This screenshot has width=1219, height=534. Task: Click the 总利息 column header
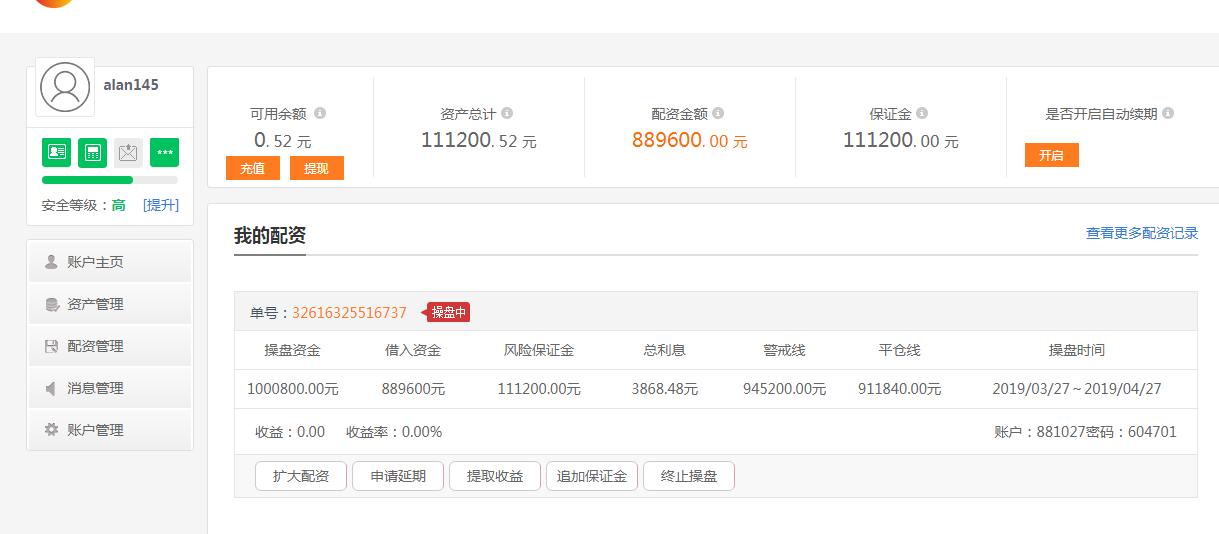point(665,350)
